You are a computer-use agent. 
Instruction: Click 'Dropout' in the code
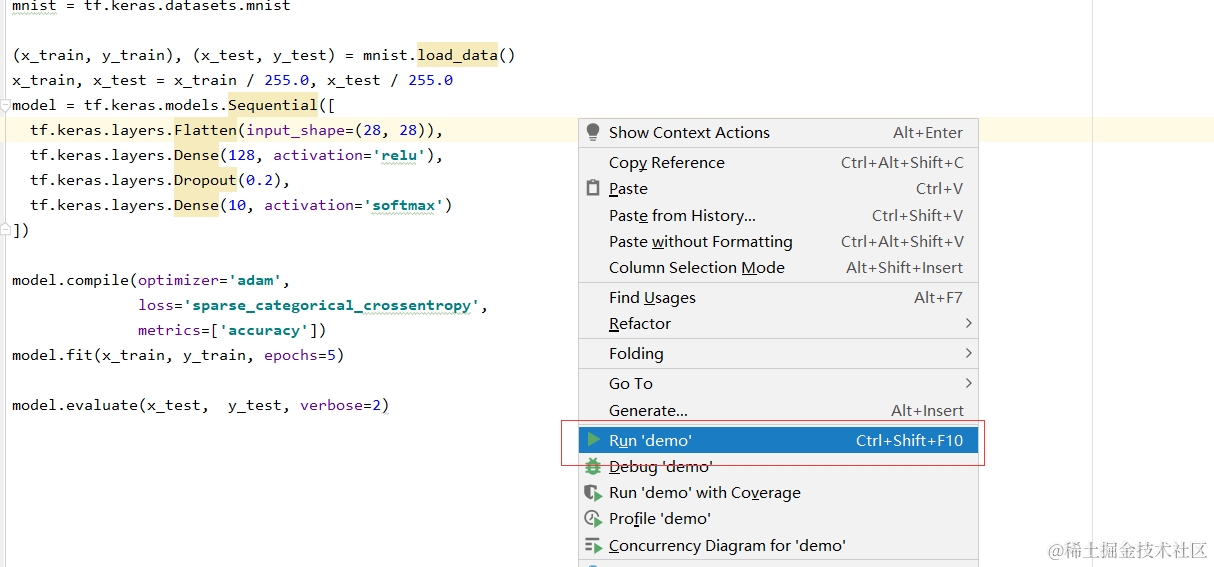pyautogui.click(x=205, y=180)
